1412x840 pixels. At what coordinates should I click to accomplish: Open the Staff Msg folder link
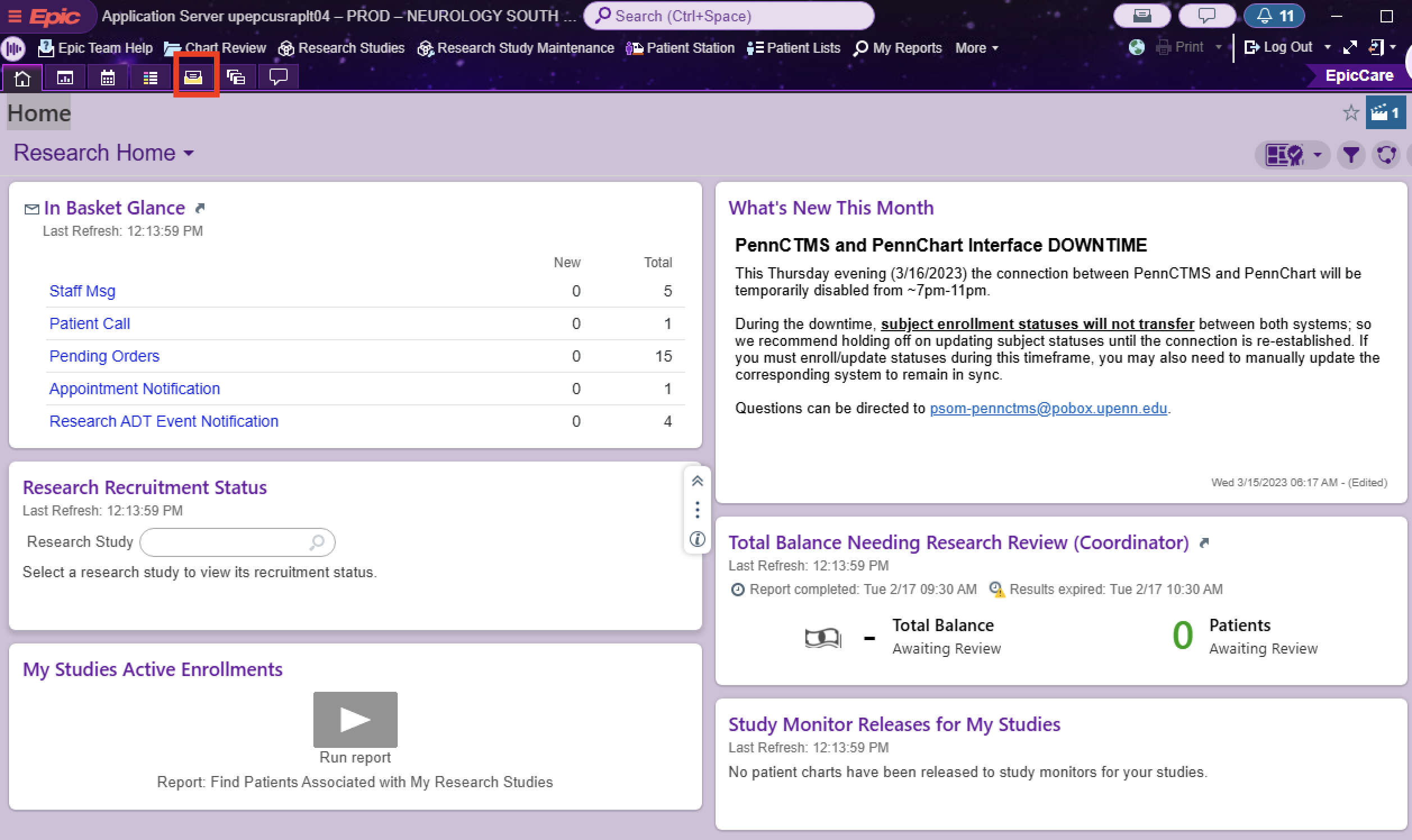pos(82,291)
